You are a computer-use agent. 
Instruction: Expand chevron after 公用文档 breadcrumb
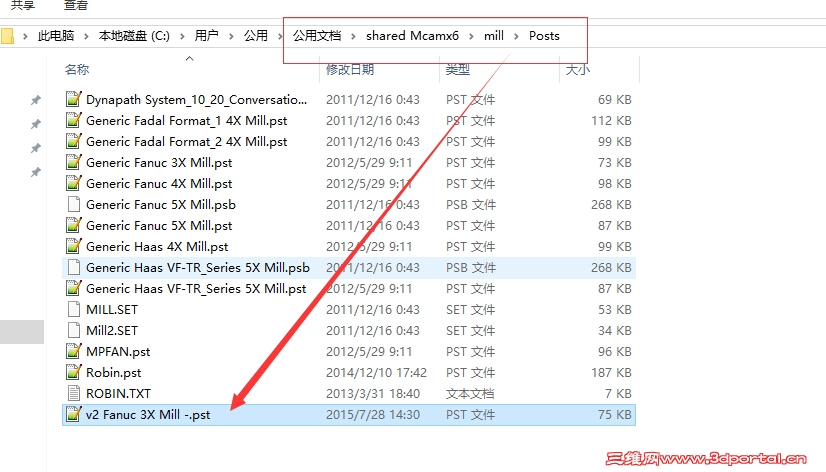(353, 36)
